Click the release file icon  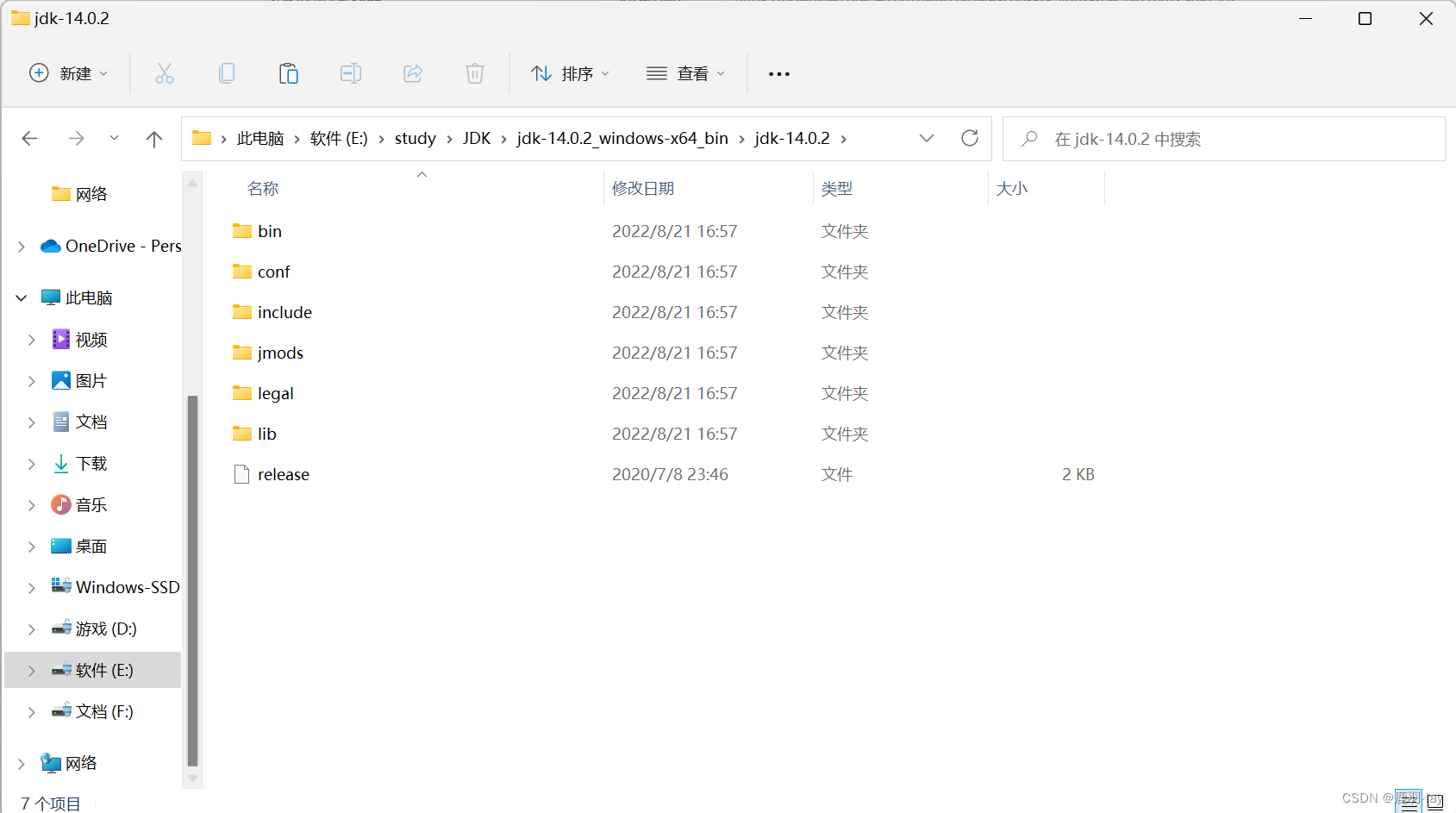[242, 474]
